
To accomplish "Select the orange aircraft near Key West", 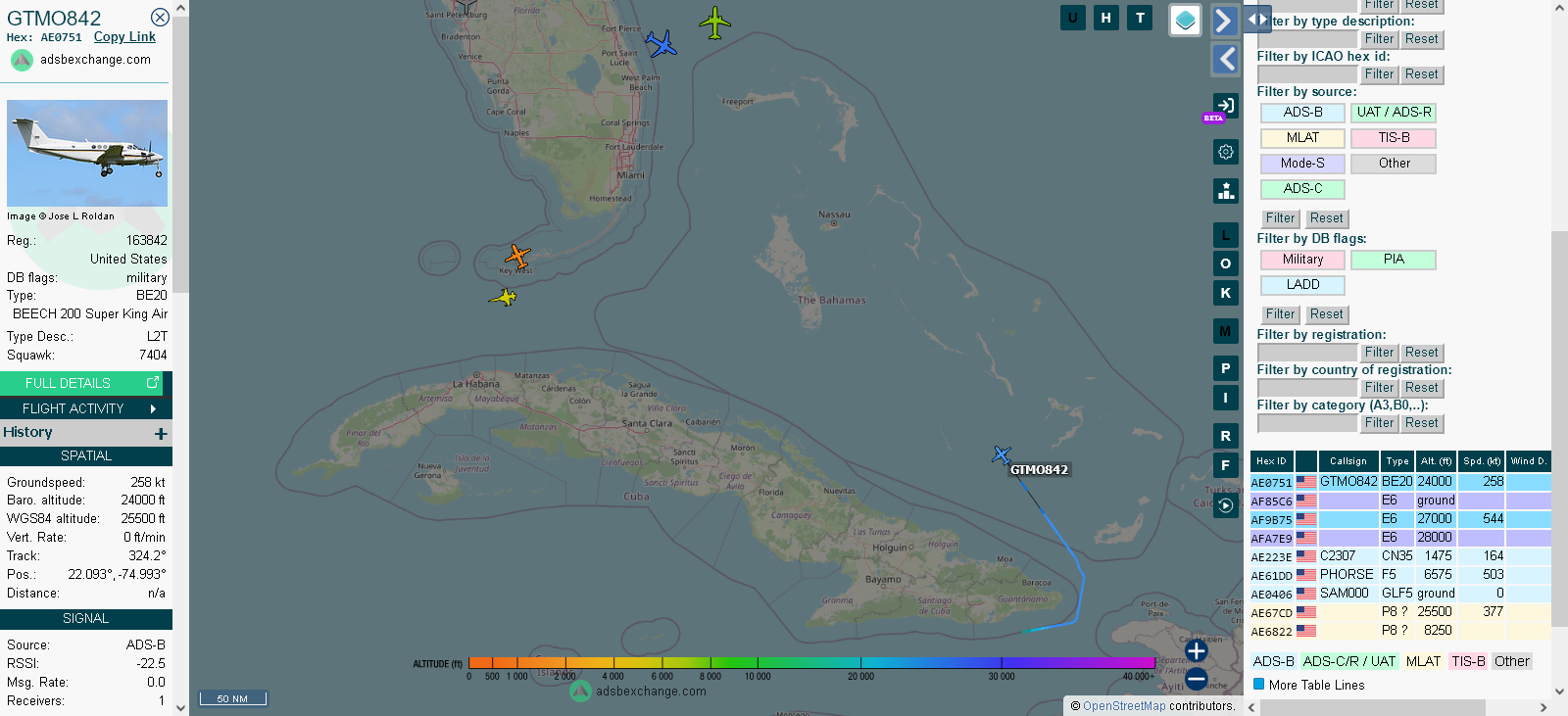I will tap(517, 257).
